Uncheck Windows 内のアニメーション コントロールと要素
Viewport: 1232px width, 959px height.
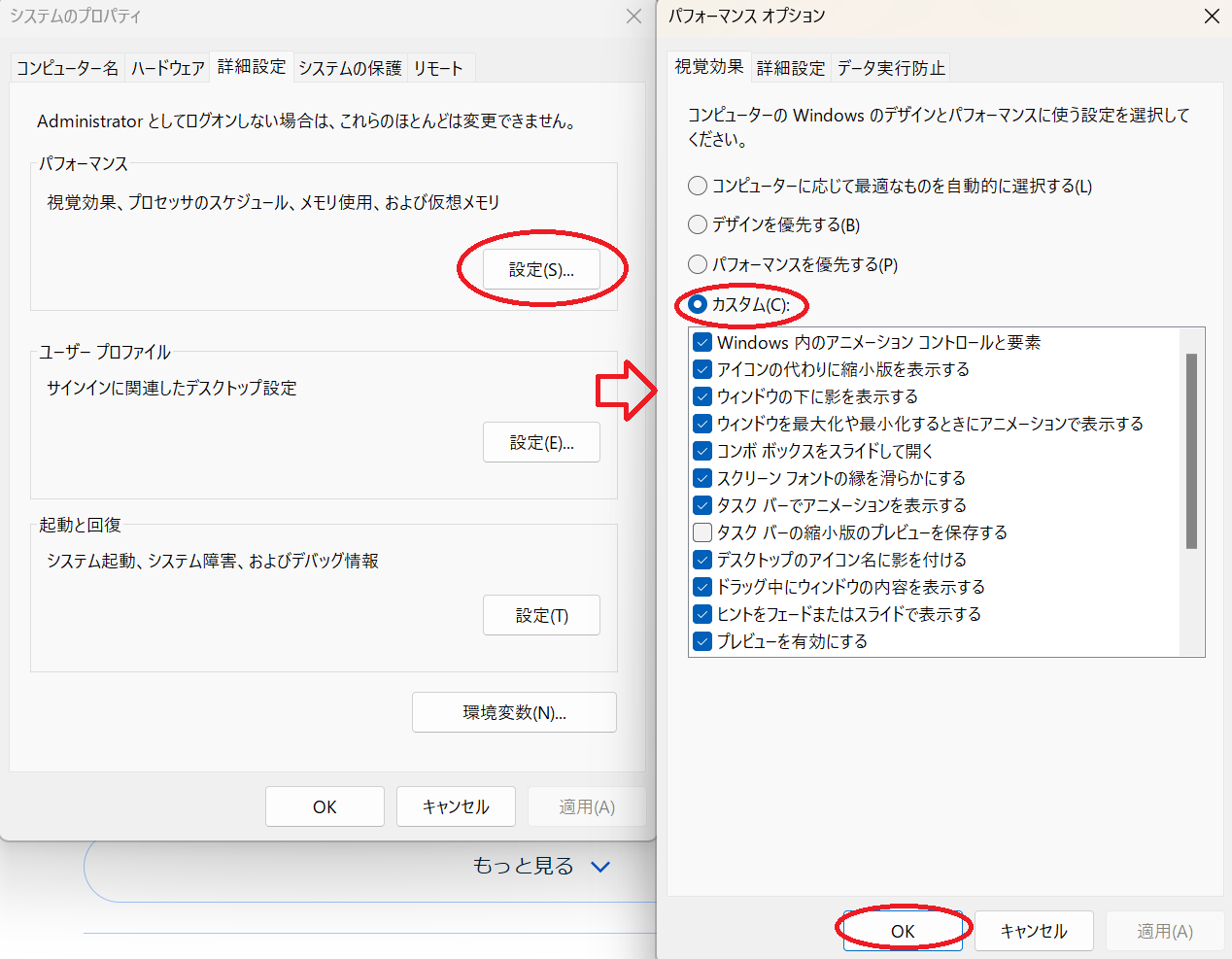click(702, 342)
